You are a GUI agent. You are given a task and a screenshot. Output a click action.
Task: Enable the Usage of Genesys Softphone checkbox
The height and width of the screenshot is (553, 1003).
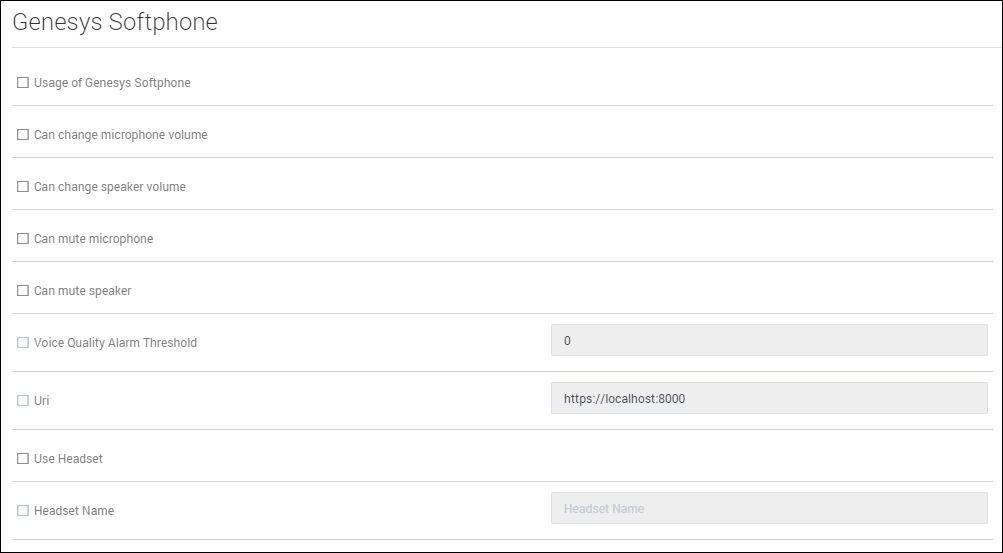[x=23, y=83]
